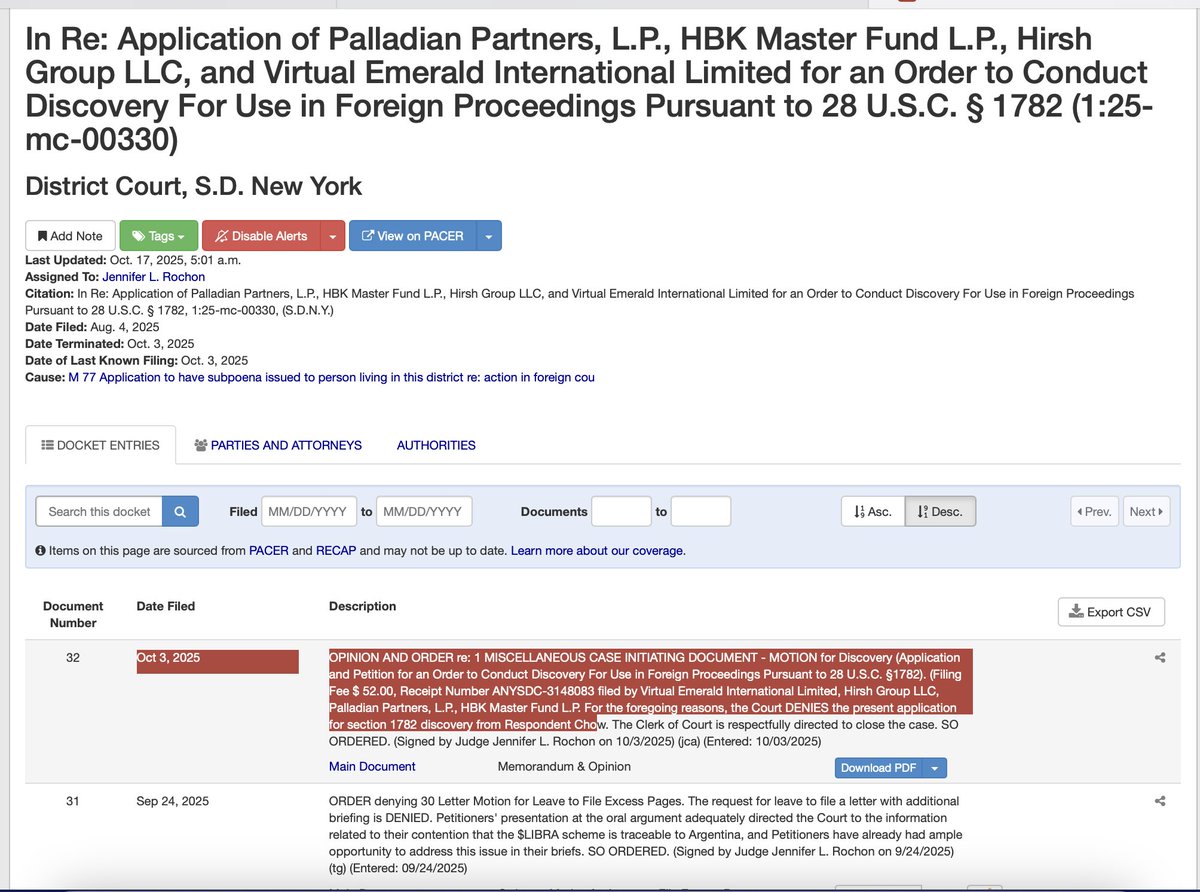
Task: Click the District Court, S.D. New York heading
Action: [194, 187]
